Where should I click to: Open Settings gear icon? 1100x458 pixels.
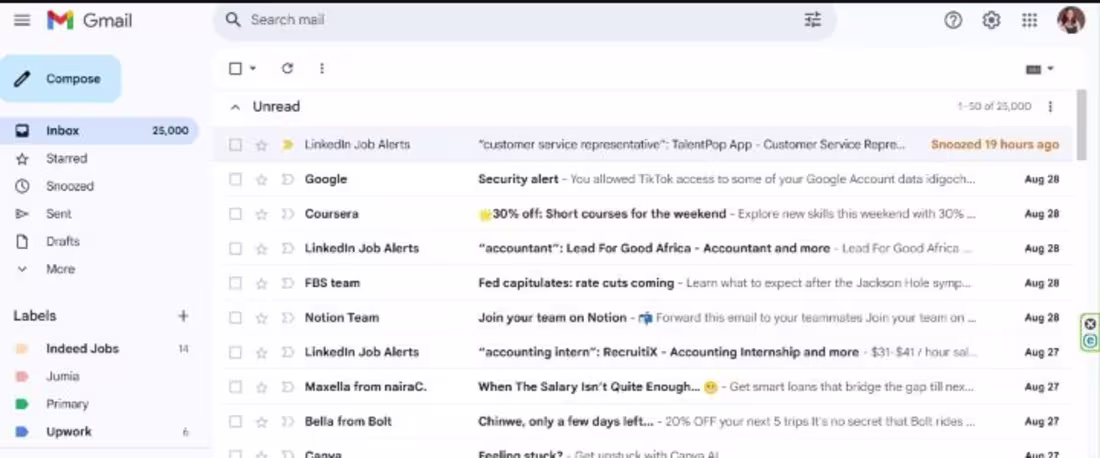coord(991,20)
